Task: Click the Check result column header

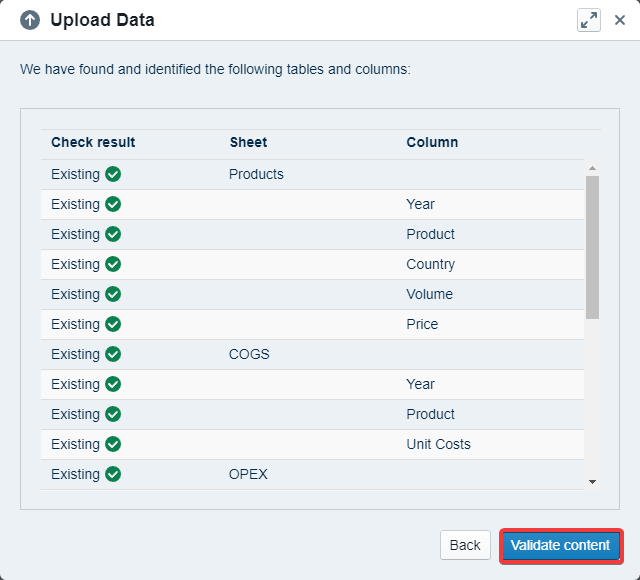Action: click(x=93, y=142)
